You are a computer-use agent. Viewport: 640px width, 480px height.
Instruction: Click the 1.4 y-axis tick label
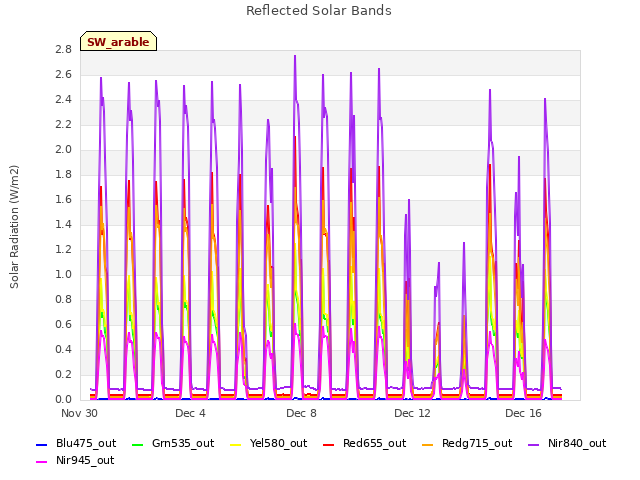pyautogui.click(x=63, y=224)
